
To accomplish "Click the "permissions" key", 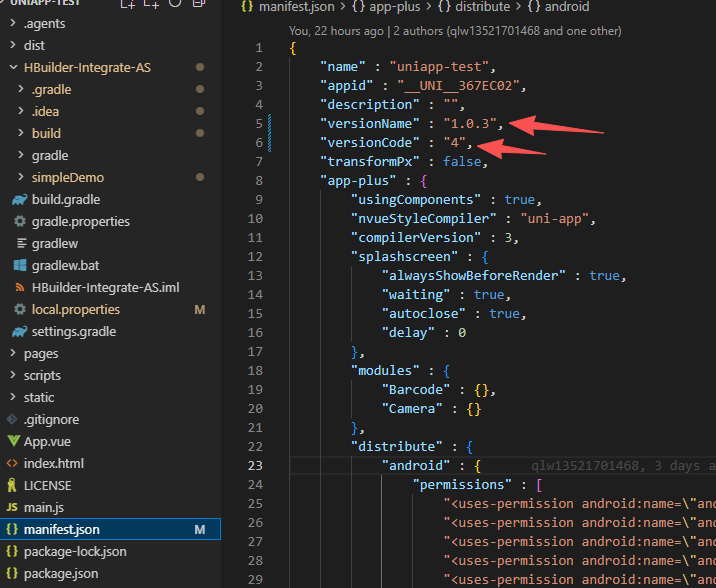I will pos(462,485).
